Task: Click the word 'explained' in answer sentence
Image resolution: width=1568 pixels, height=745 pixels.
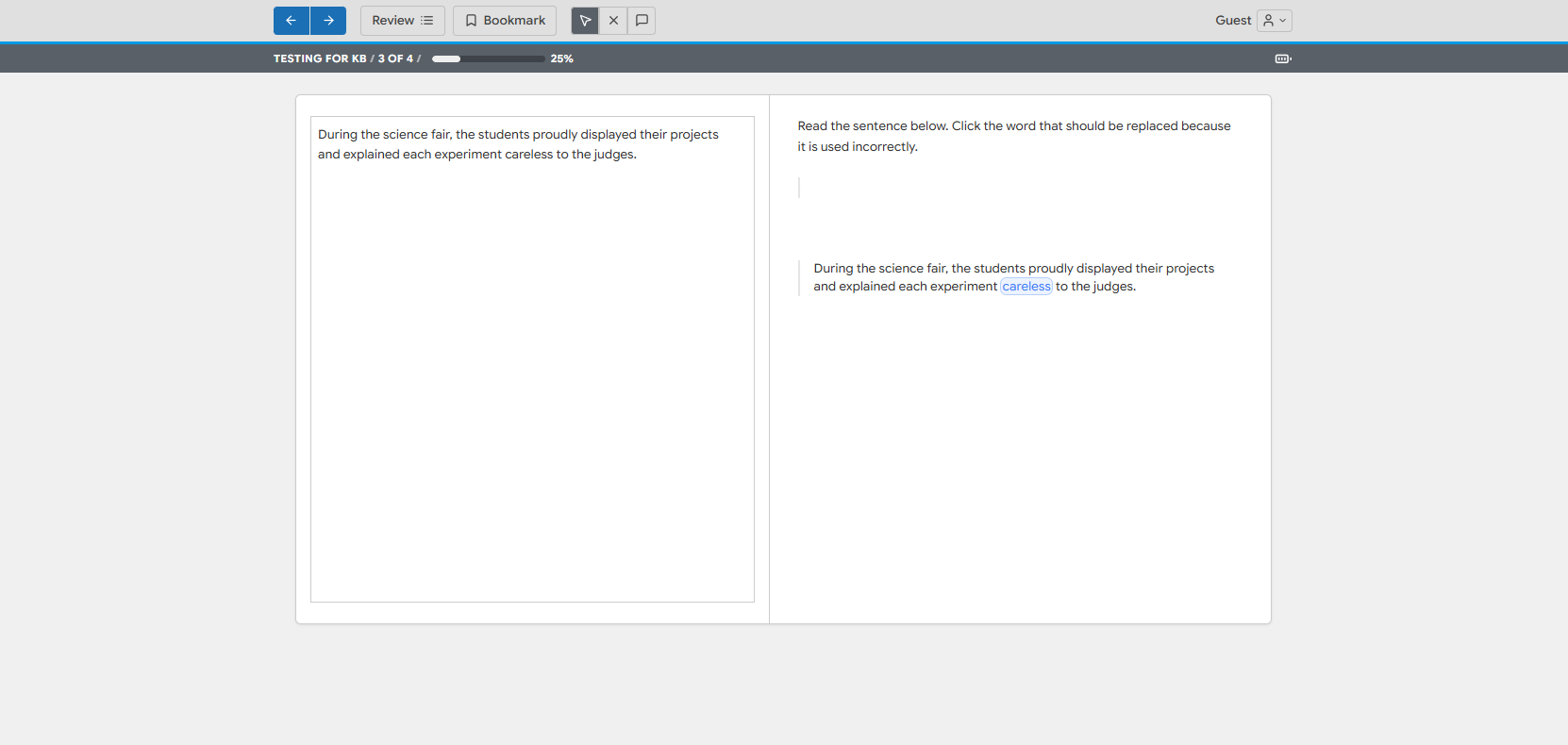Action: tap(867, 287)
